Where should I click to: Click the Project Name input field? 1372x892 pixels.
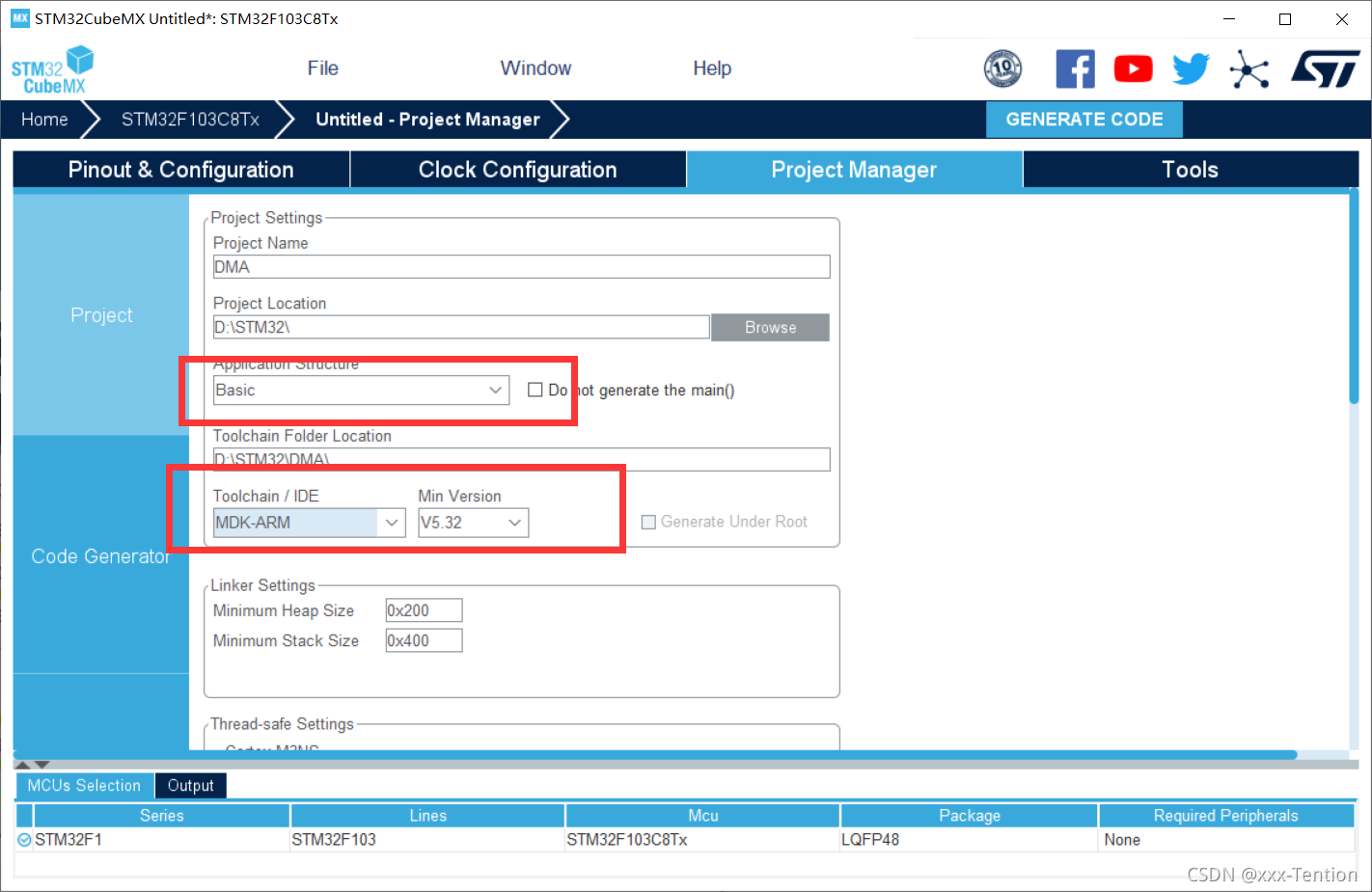point(521,267)
